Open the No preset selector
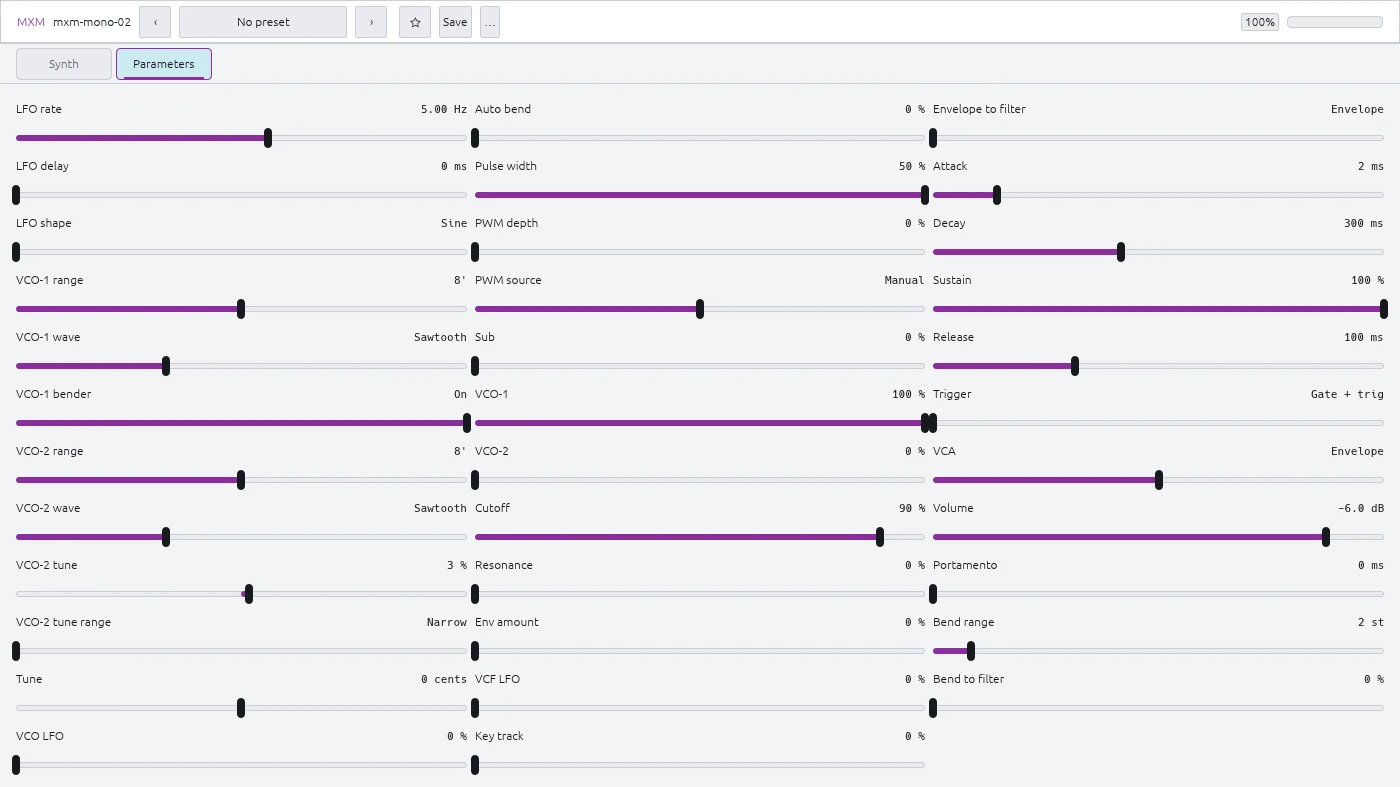This screenshot has height=787, width=1400. 263,22
